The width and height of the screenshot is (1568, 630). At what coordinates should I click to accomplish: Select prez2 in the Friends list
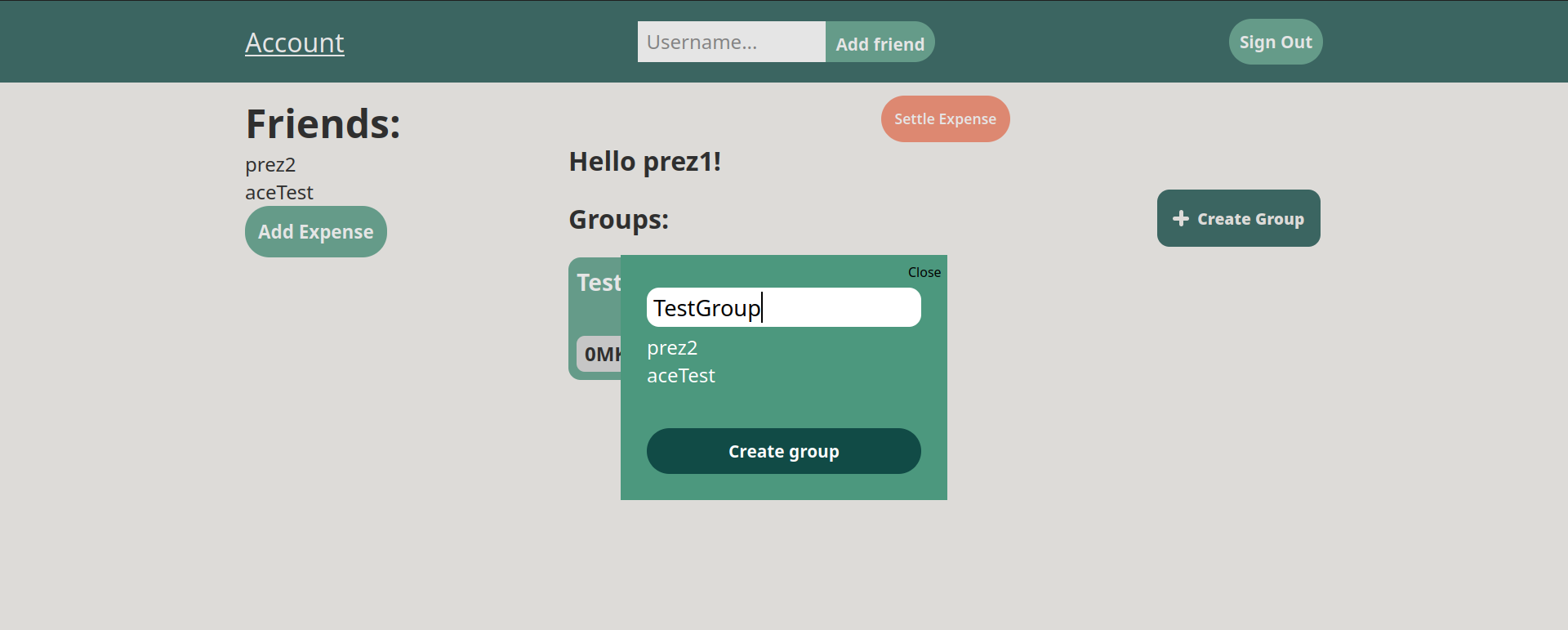pyautogui.click(x=270, y=165)
